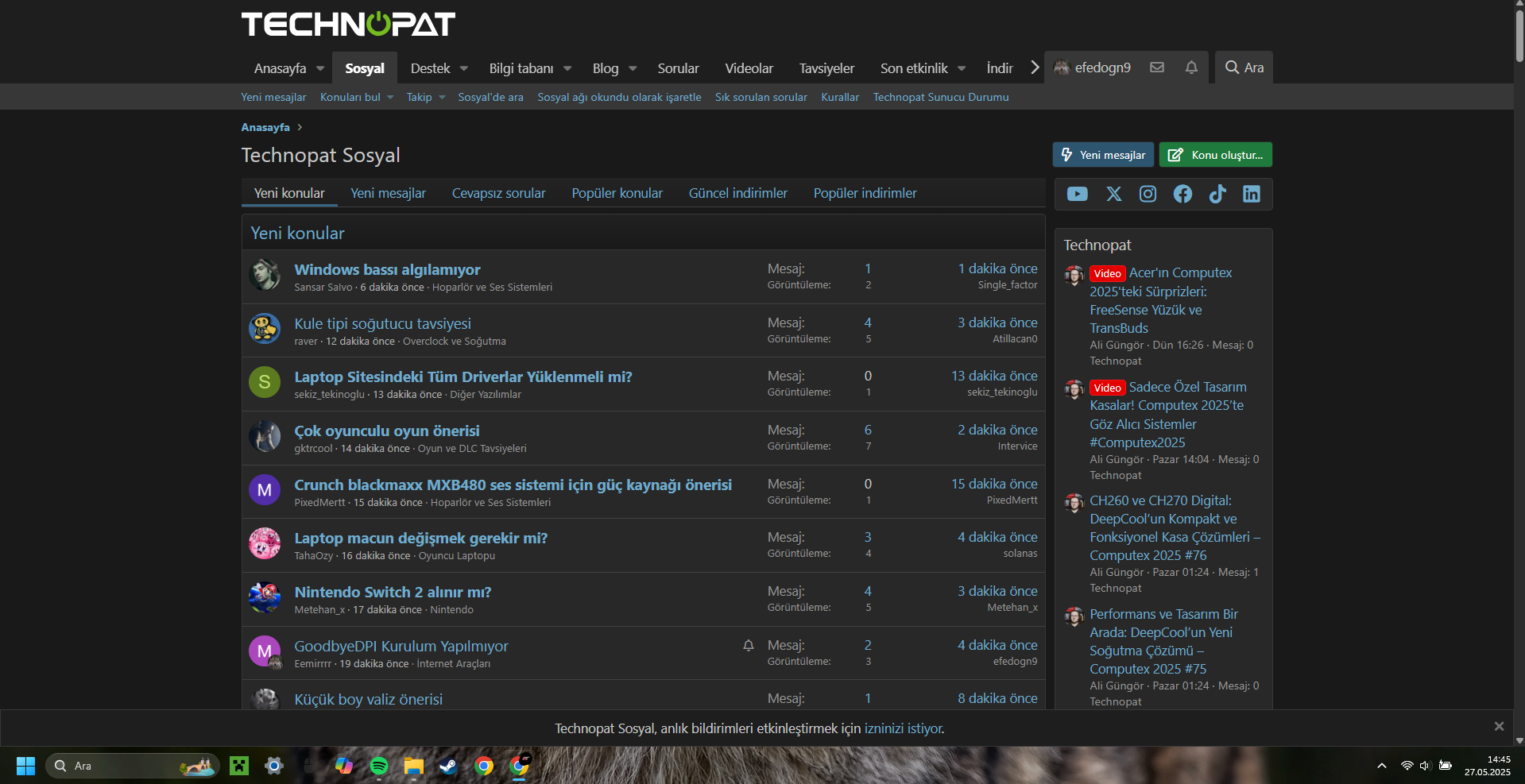Click the "izninizi istiyor" link in the banner
The height and width of the screenshot is (784, 1525).
coord(904,728)
